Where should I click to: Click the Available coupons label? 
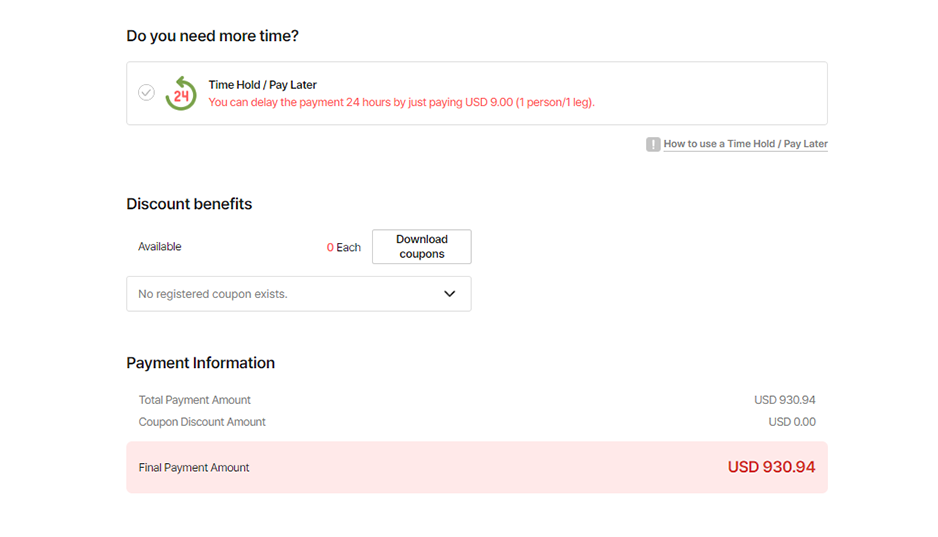(160, 247)
